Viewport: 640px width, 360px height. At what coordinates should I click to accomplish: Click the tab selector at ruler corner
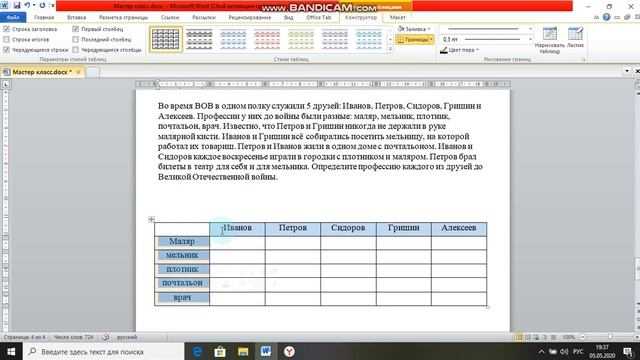pyautogui.click(x=6, y=84)
